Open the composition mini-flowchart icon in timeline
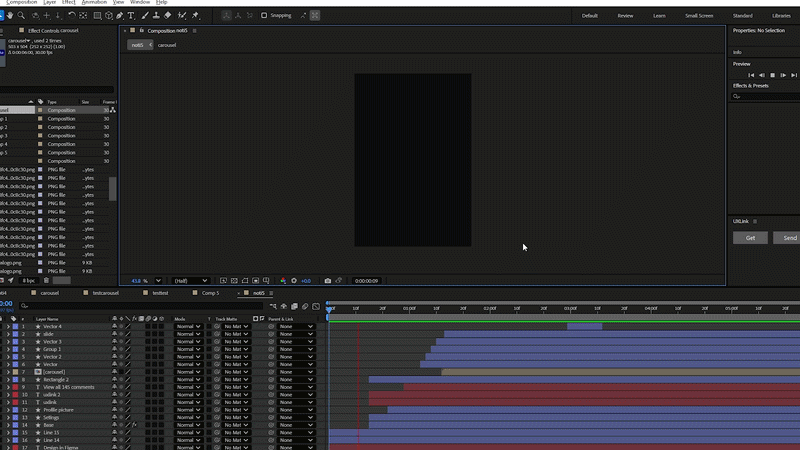The image size is (800, 450). (x=273, y=306)
